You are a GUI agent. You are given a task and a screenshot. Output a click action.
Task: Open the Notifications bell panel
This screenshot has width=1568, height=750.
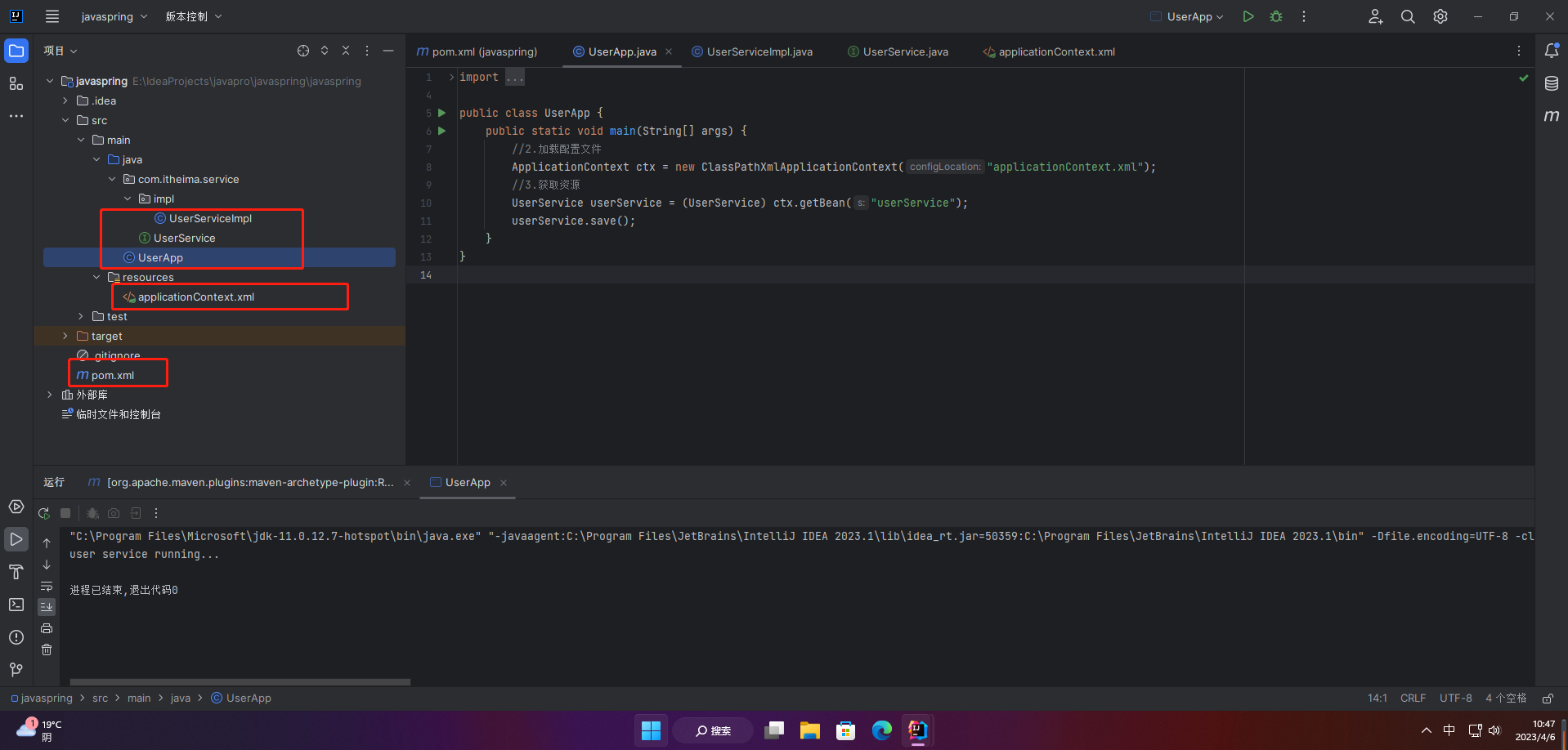tap(1551, 51)
